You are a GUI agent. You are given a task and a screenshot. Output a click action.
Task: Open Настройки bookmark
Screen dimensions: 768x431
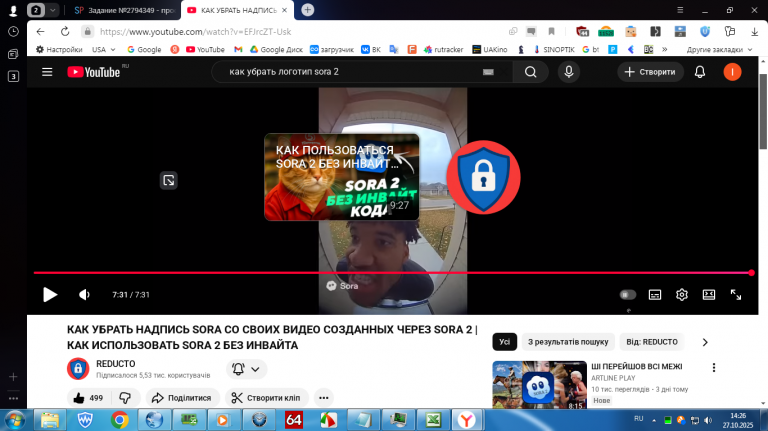coord(59,49)
